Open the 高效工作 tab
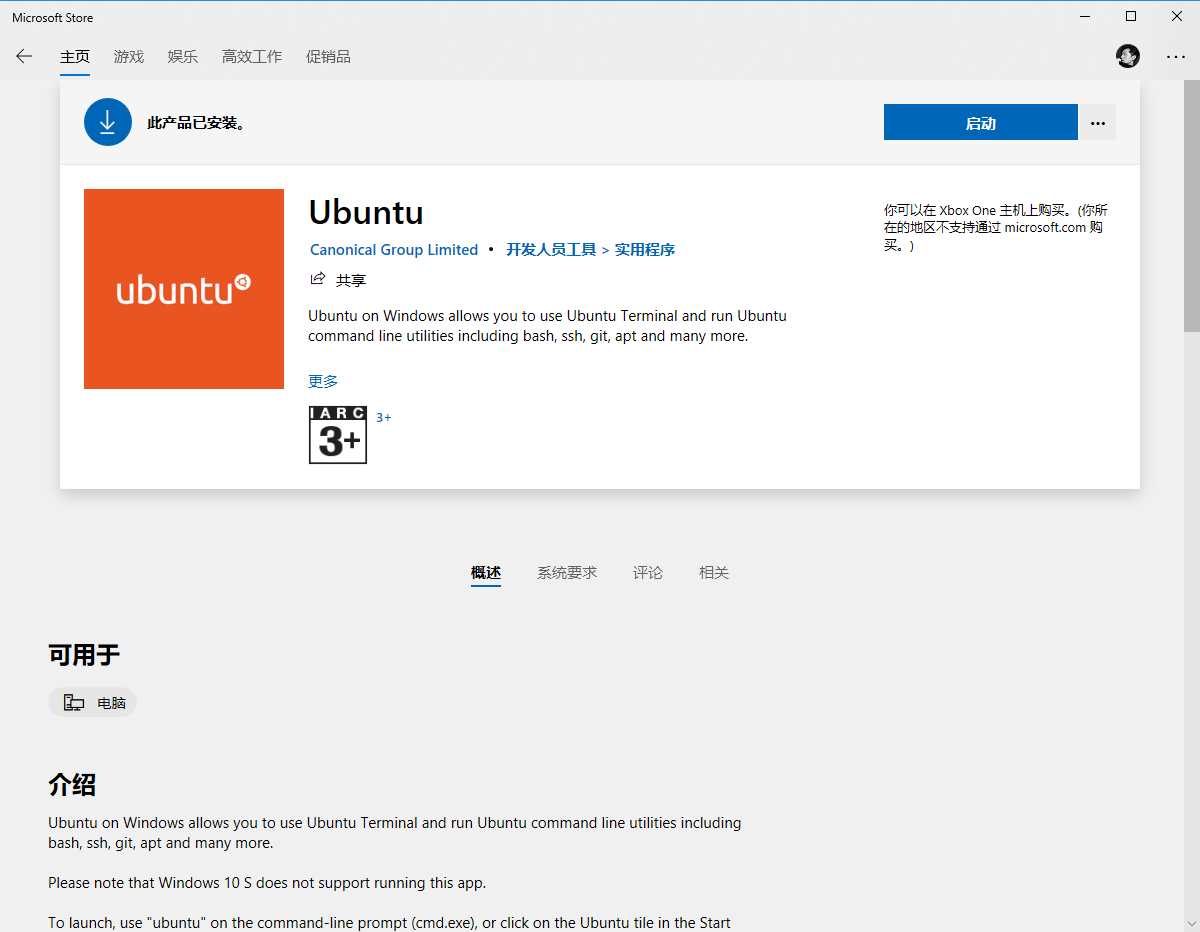1200x932 pixels. [252, 57]
